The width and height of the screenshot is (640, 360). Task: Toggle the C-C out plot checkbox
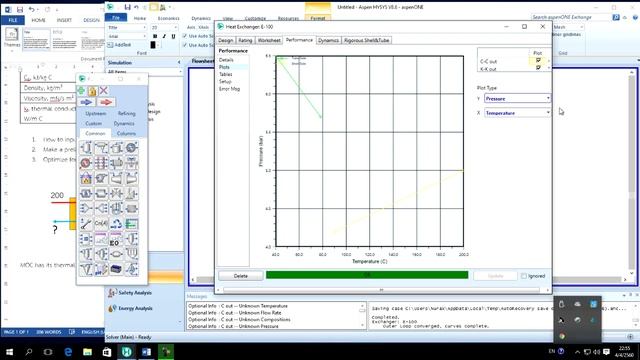[x=538, y=60]
